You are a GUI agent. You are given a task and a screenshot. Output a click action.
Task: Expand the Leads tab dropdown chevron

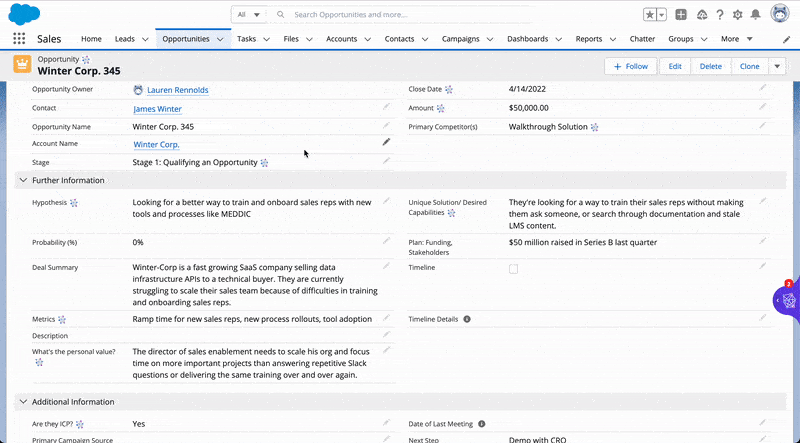point(145,39)
